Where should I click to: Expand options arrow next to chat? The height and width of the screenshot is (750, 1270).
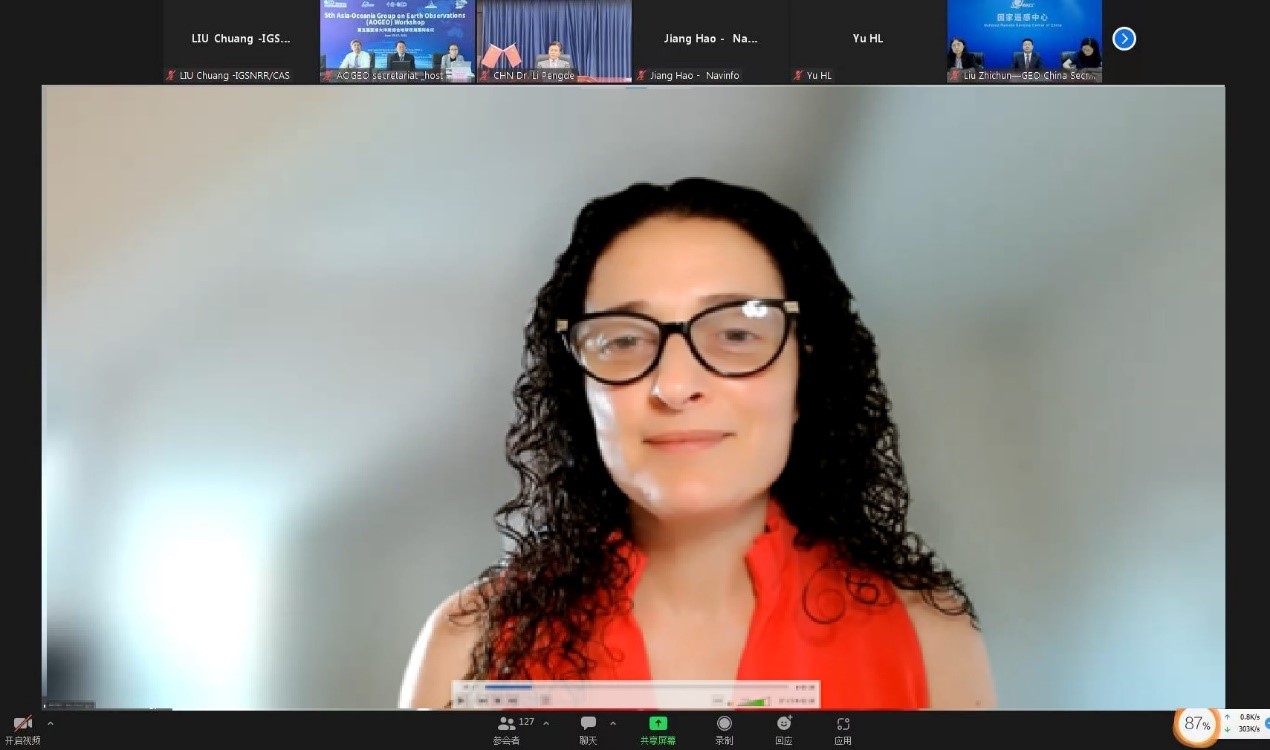click(613, 723)
